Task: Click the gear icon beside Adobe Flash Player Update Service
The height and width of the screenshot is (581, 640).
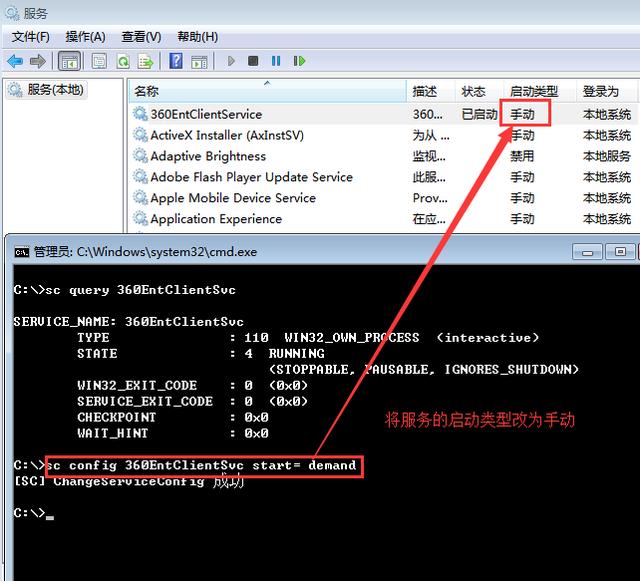Action: coord(140,177)
